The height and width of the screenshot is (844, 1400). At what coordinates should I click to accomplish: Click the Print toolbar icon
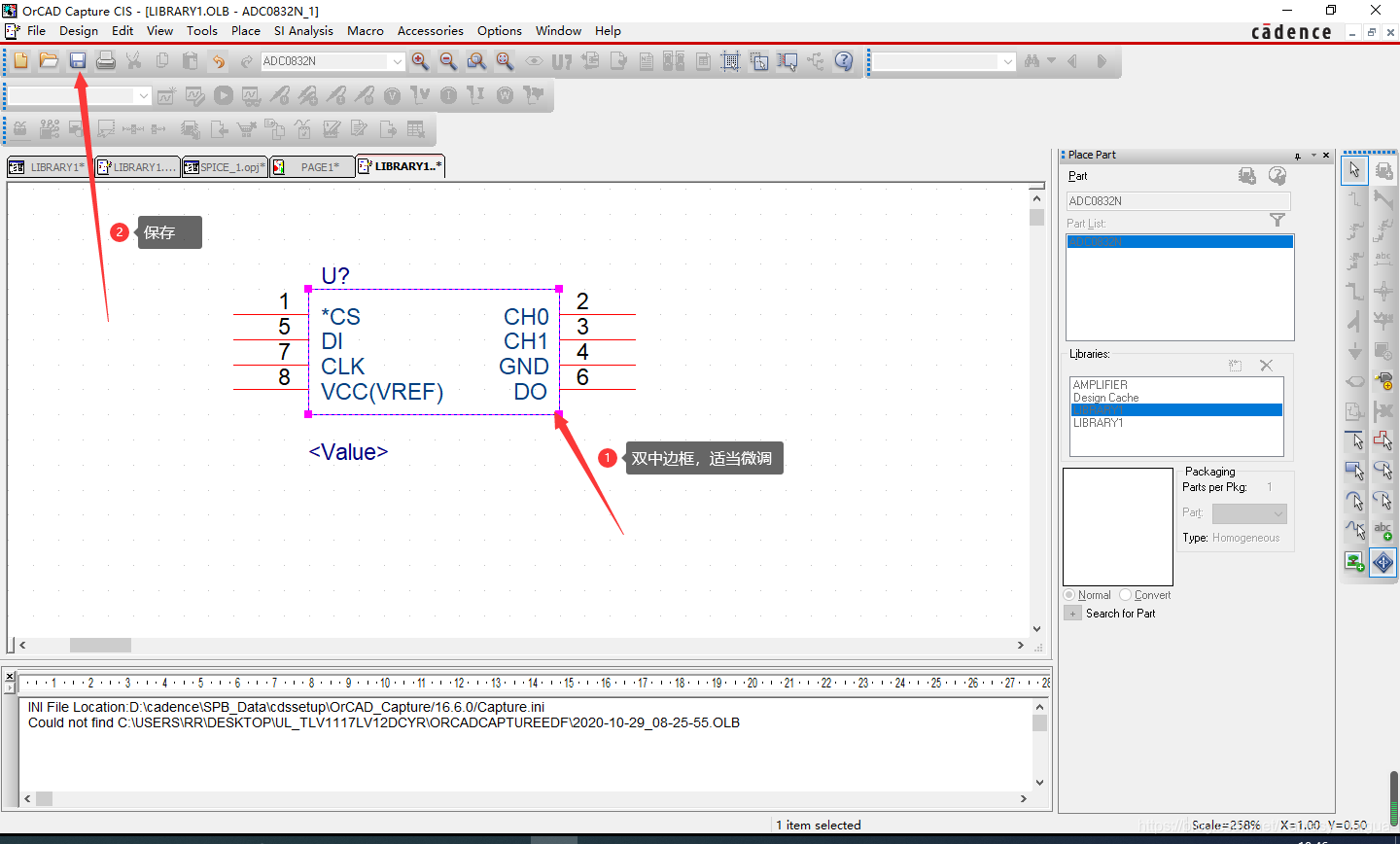coord(106,61)
